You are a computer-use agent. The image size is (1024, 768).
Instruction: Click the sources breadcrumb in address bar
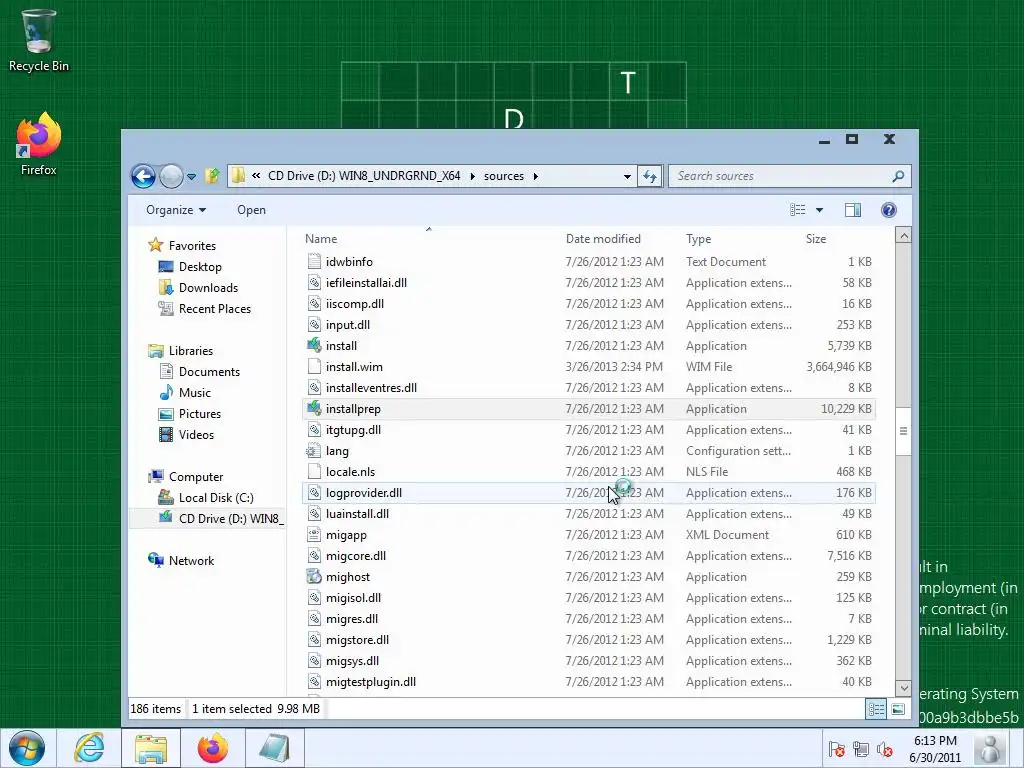point(504,176)
